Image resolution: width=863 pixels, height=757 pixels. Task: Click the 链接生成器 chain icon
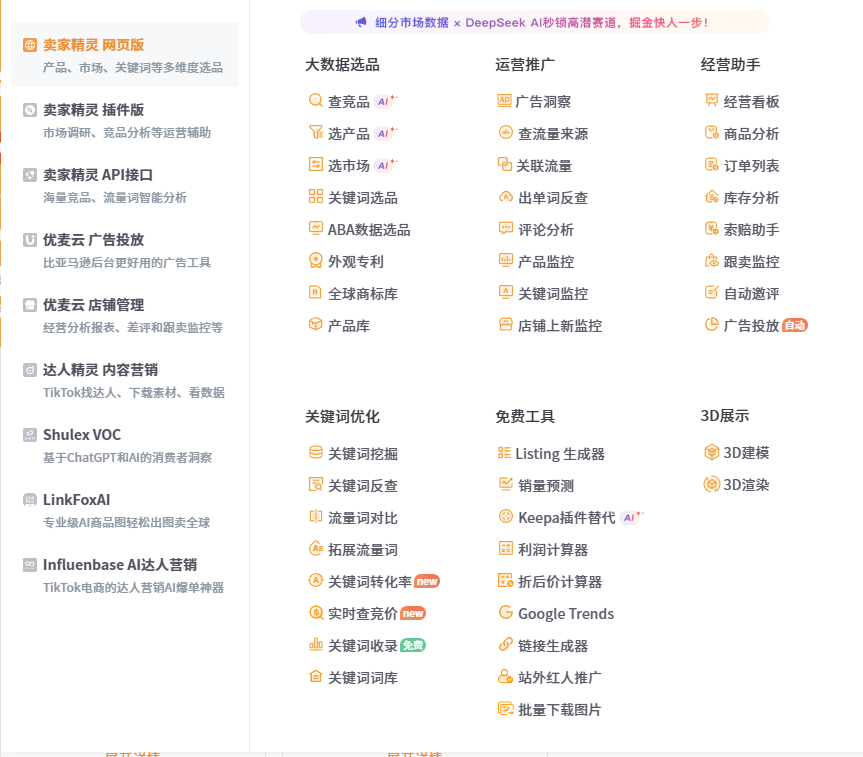pos(505,645)
